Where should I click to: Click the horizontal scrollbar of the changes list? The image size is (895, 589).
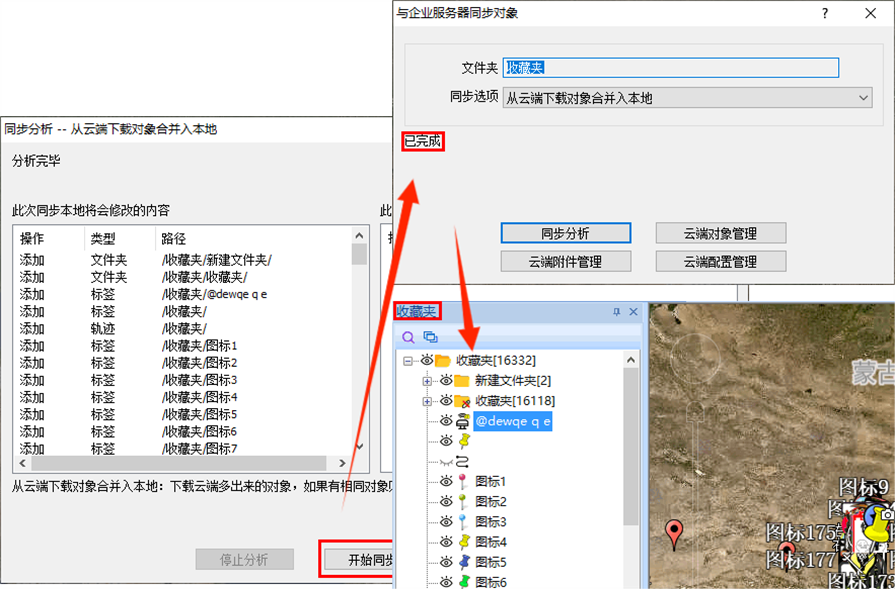(x=180, y=464)
